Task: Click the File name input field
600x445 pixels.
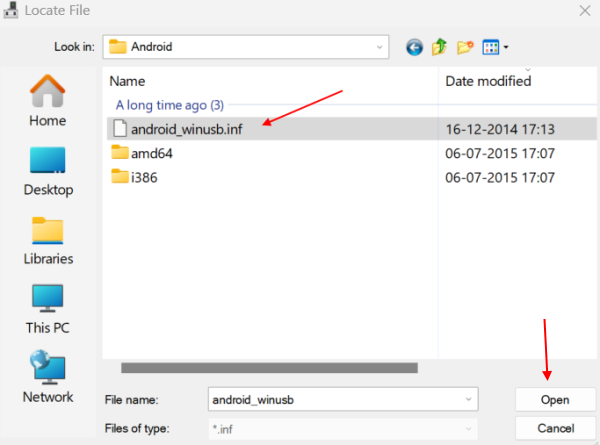Action: pos(343,399)
